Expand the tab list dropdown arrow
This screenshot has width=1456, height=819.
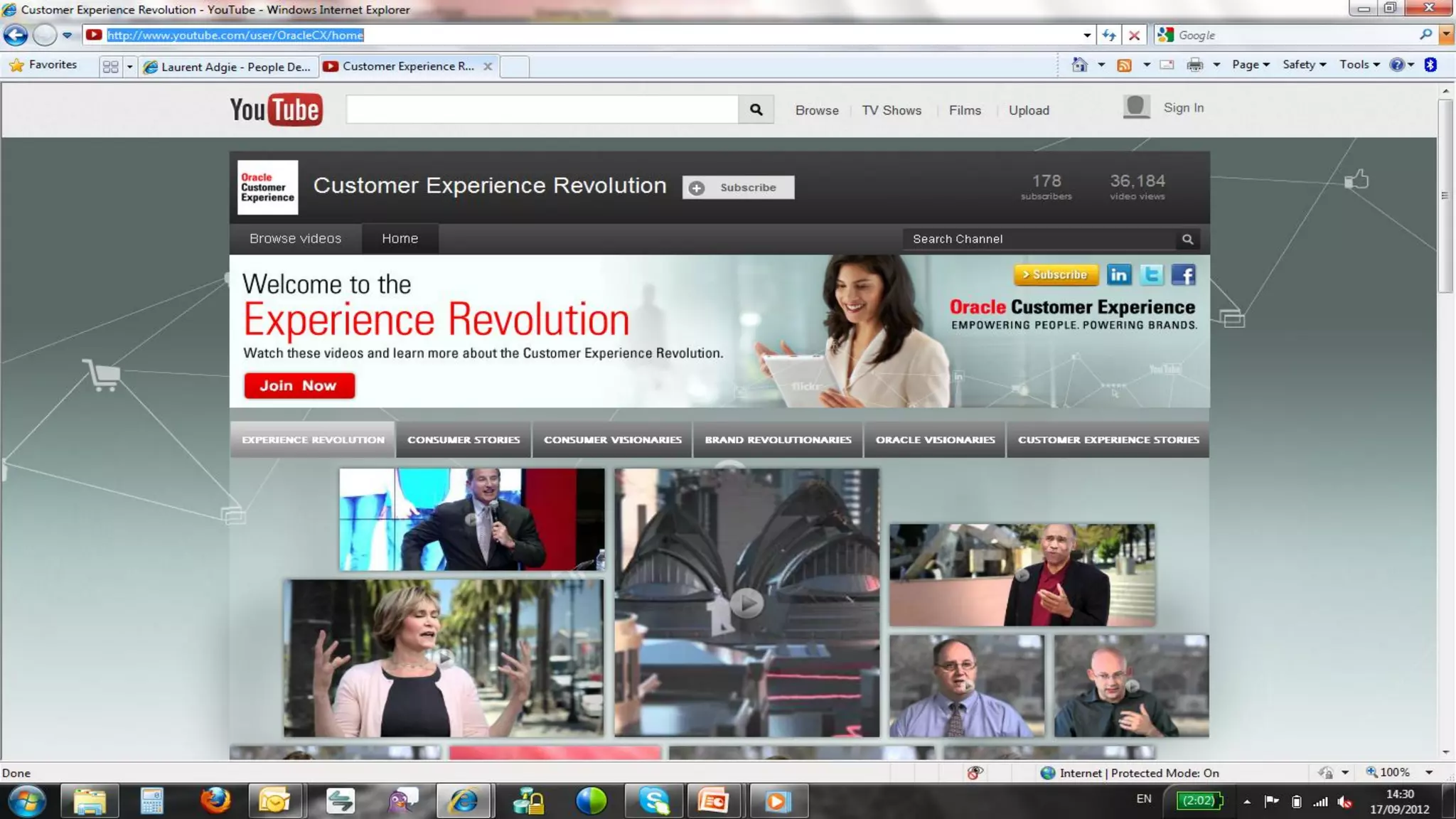tap(129, 66)
